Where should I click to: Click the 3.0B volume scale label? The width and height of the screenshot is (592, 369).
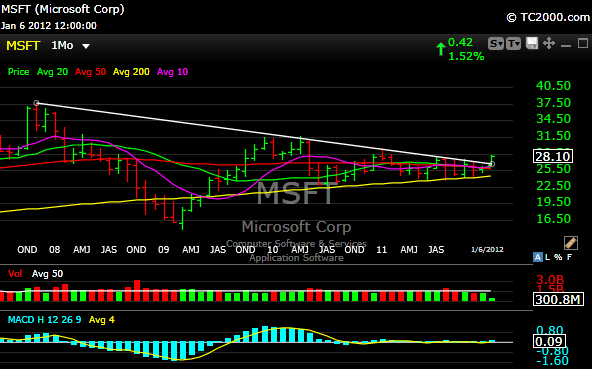click(550, 280)
